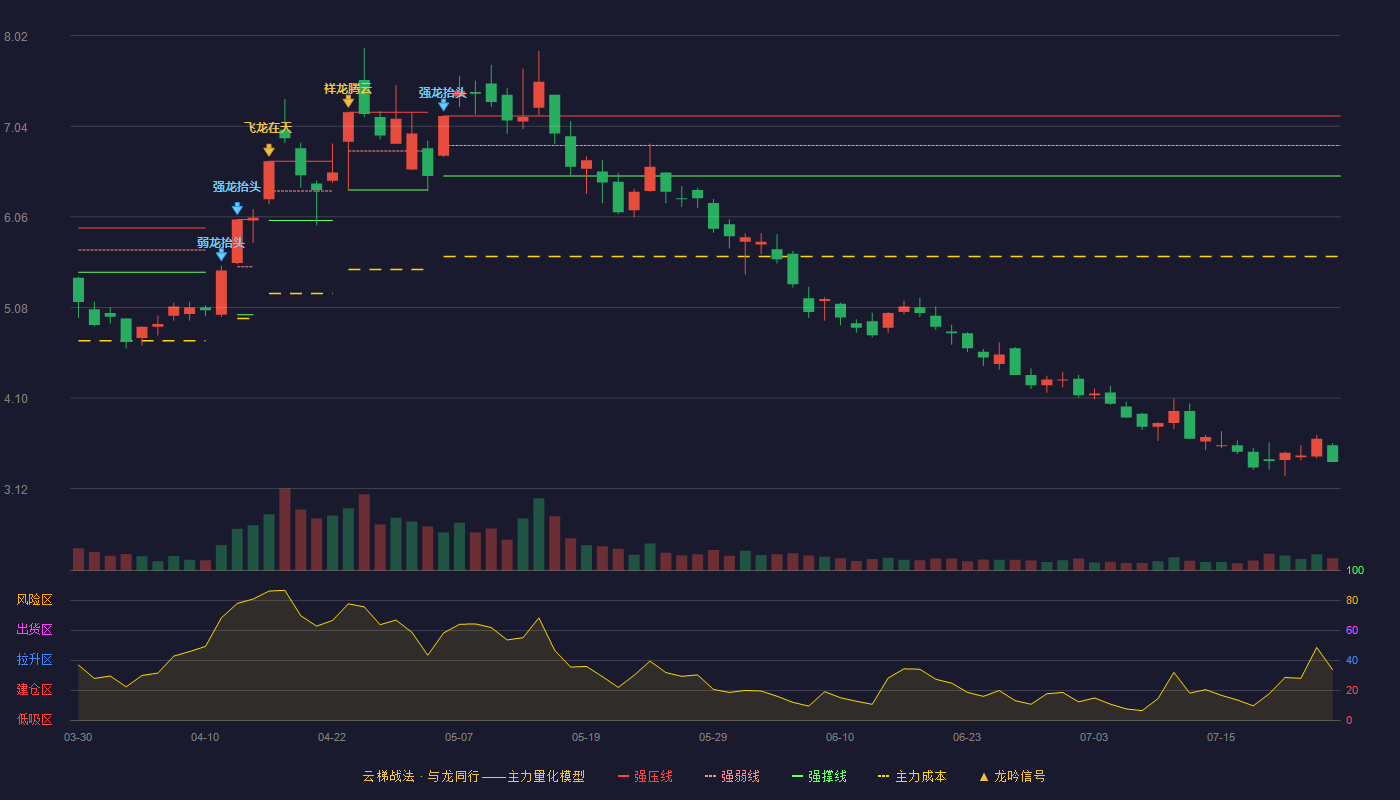This screenshot has height=800, width=1400.
Task: Toggle the 强撑线 legend series
Action: coord(819,776)
